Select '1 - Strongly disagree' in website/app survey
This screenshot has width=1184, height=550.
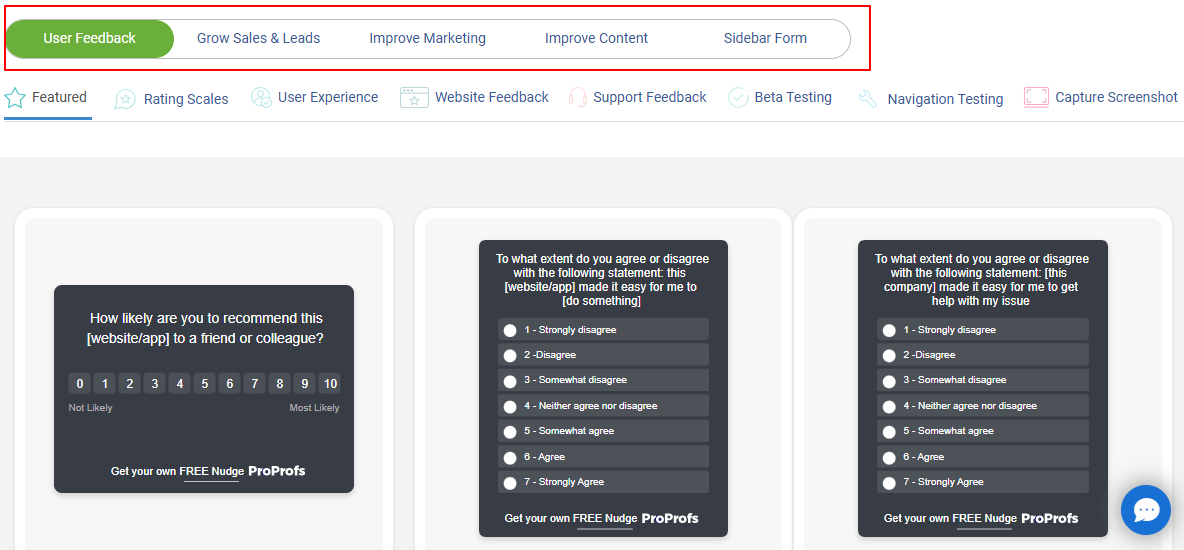click(603, 329)
